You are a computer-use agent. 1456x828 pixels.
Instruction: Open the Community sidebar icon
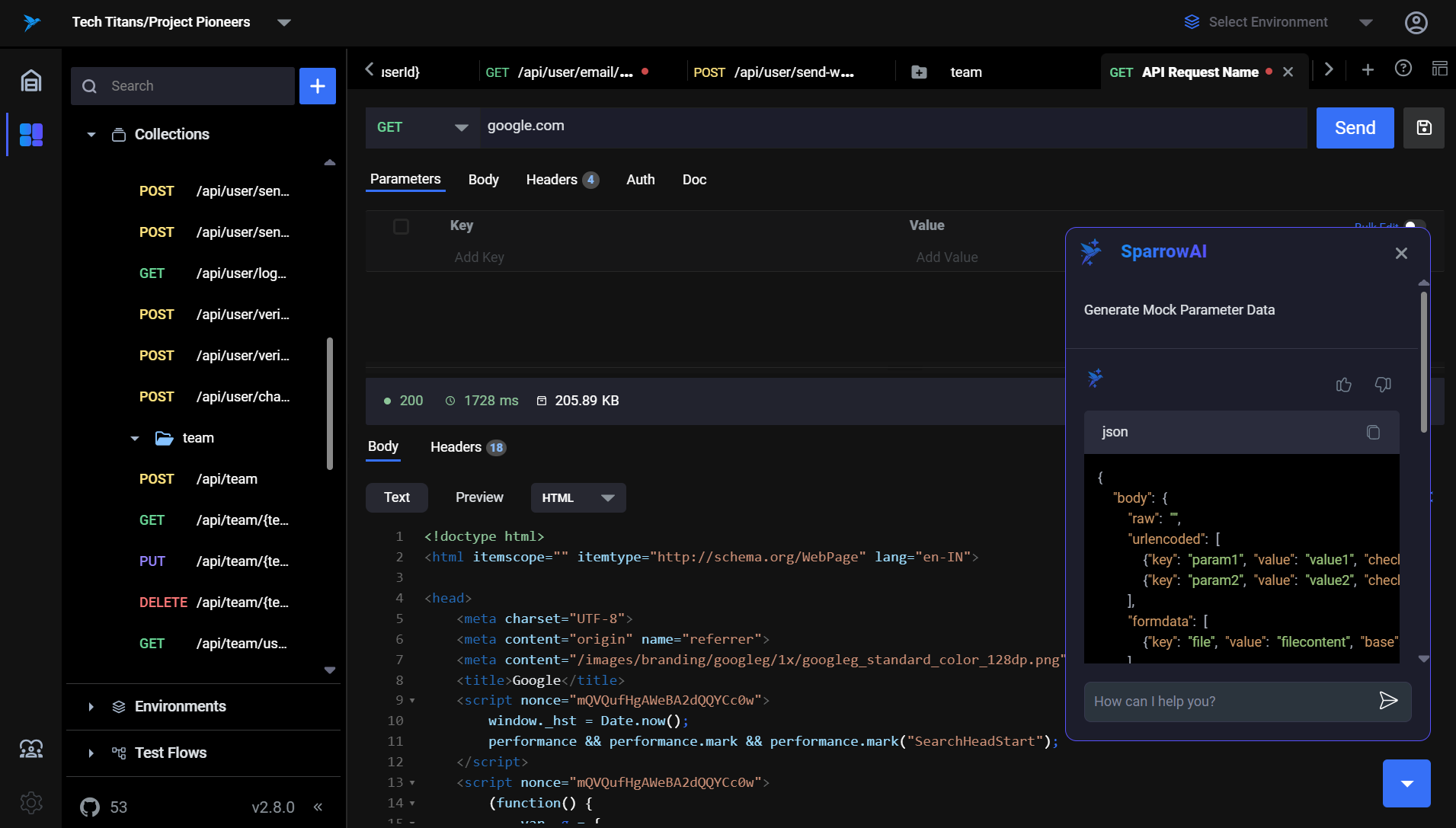(31, 749)
